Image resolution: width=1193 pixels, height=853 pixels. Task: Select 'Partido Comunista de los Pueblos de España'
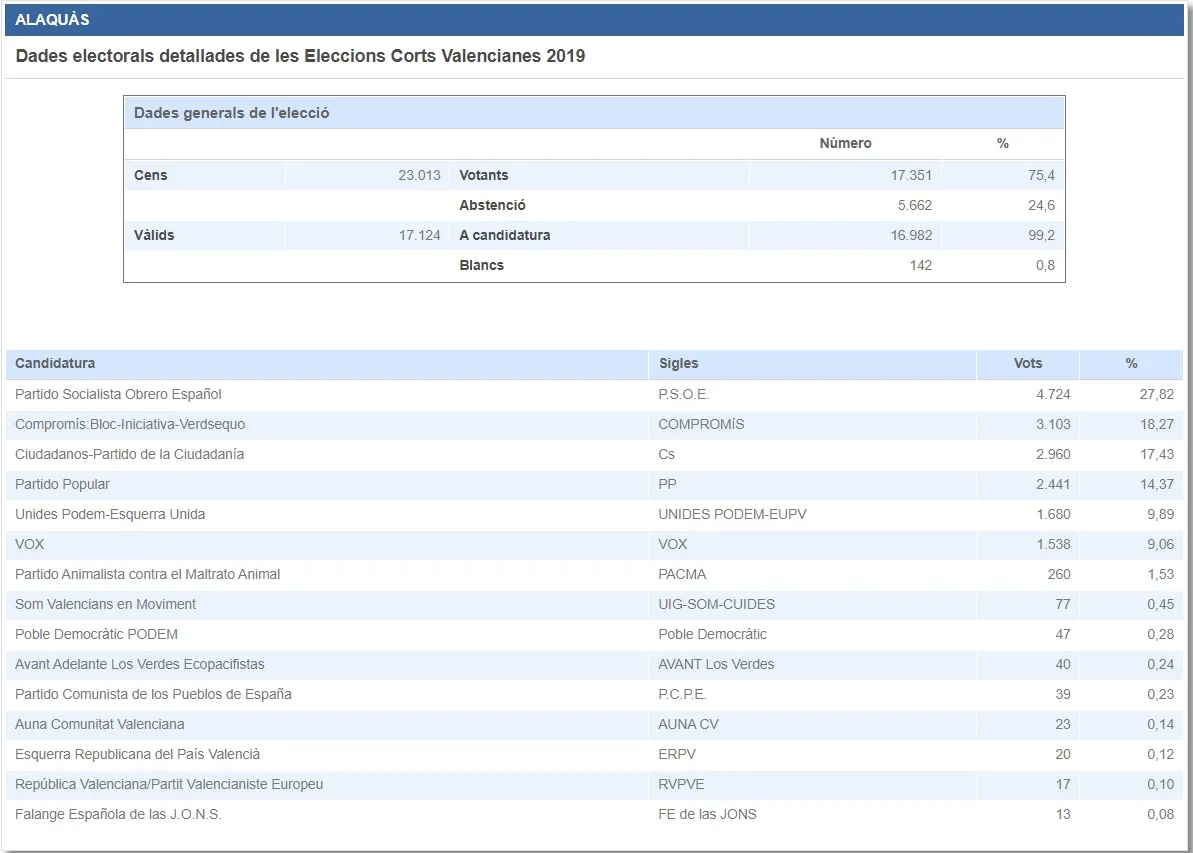[153, 694]
